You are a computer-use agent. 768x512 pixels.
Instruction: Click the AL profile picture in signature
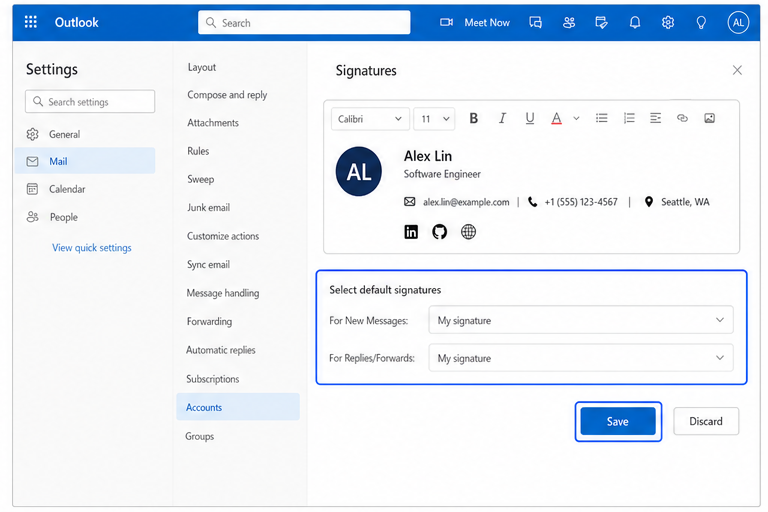(x=359, y=171)
